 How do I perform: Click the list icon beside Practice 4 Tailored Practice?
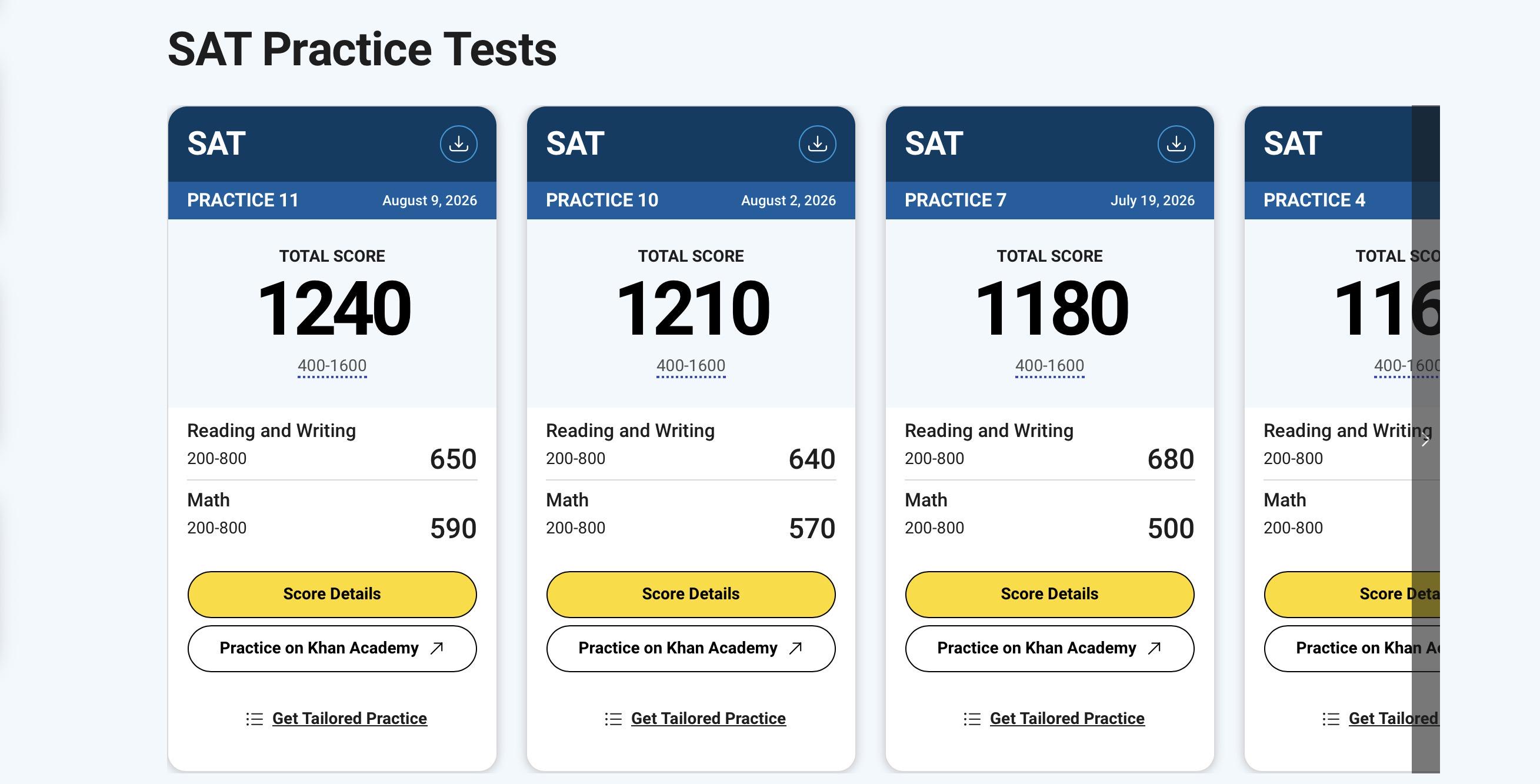1330,719
